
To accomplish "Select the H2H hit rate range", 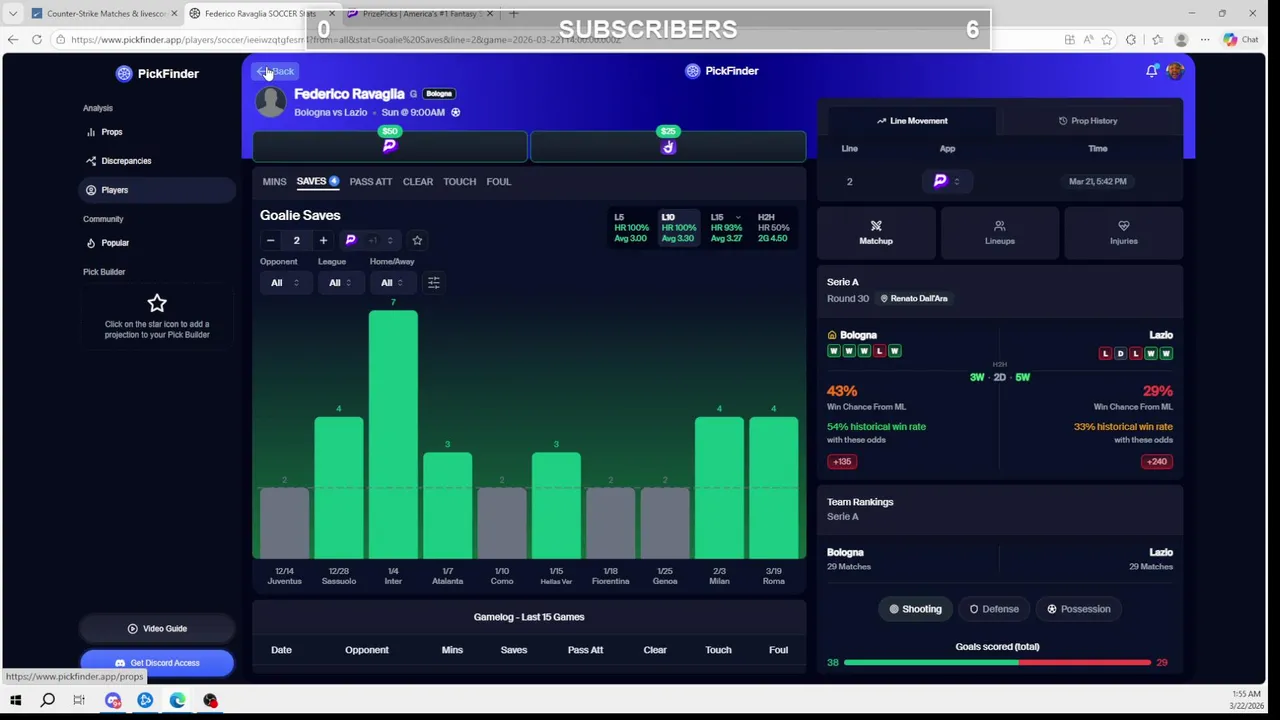I will pyautogui.click(x=773, y=228).
